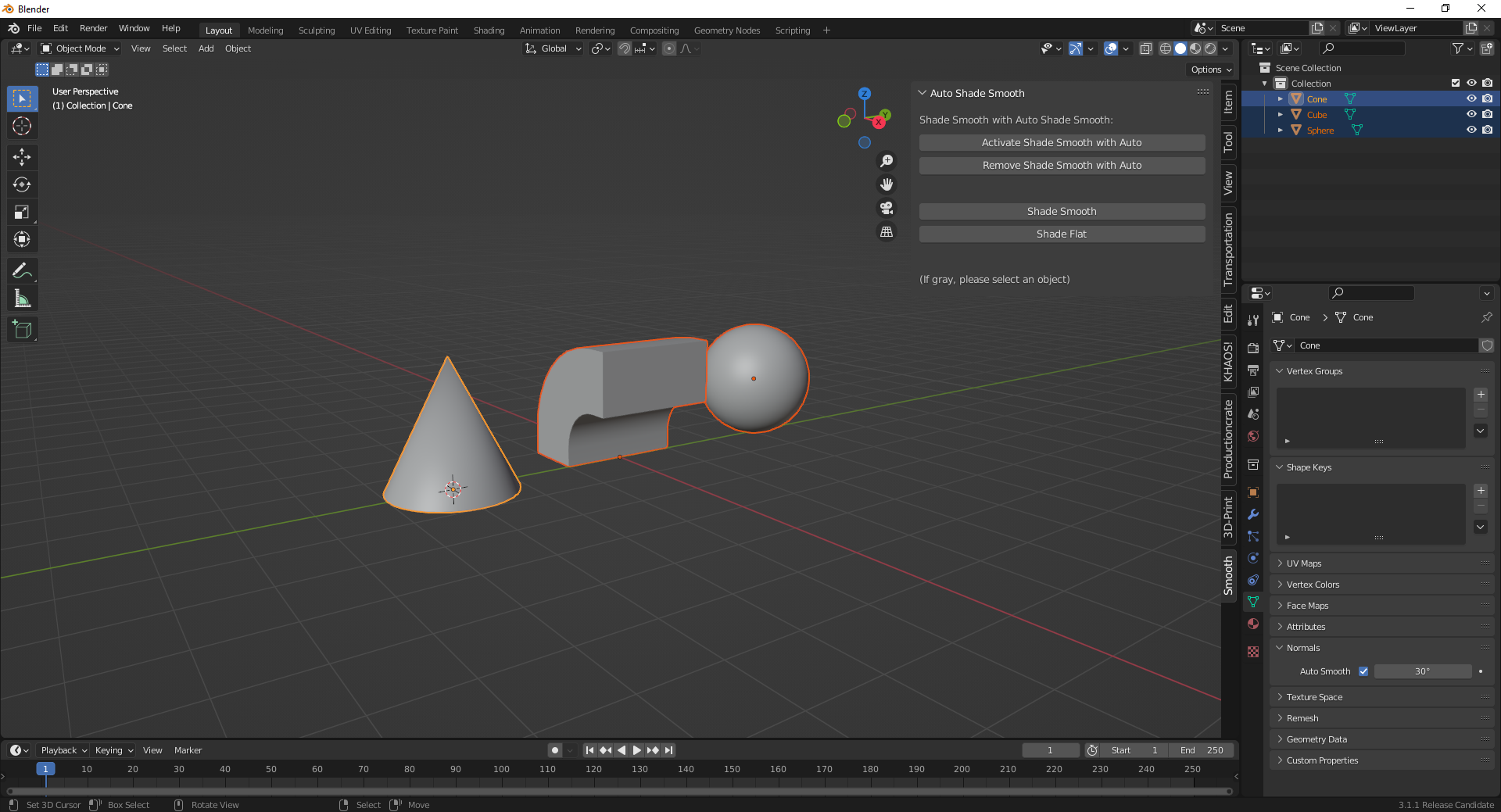
Task: Collapse the Normals panel
Action: (x=1299, y=648)
